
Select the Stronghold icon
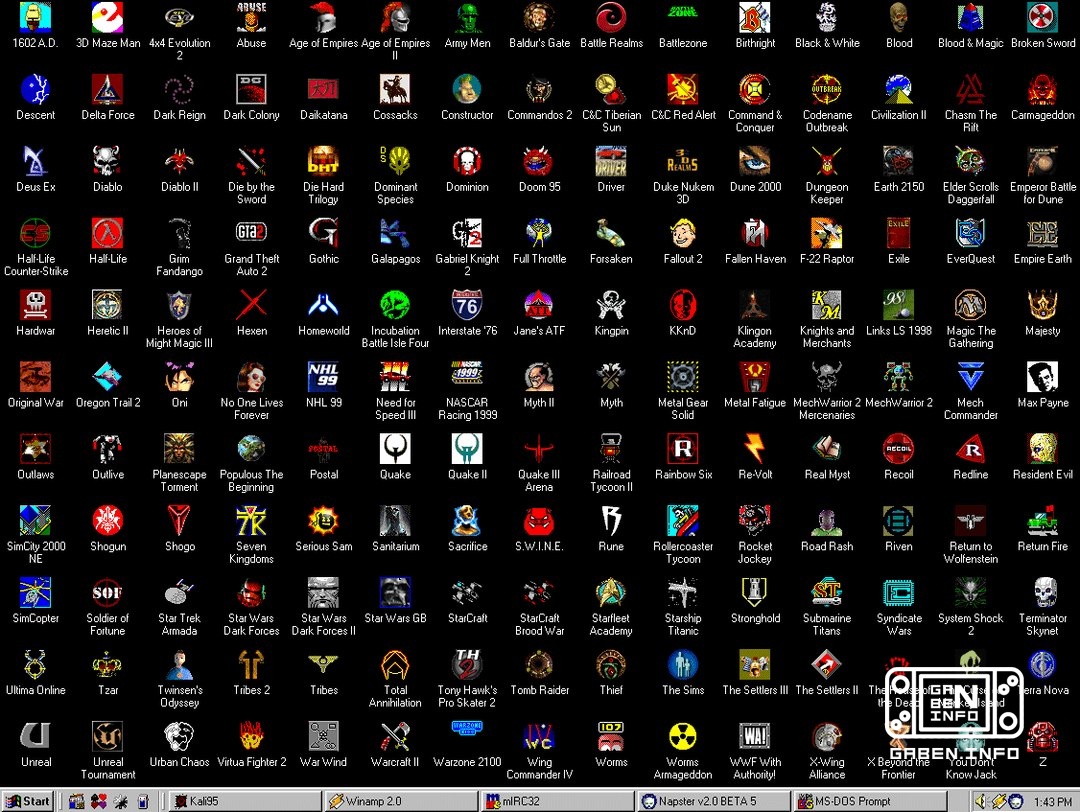pos(755,592)
